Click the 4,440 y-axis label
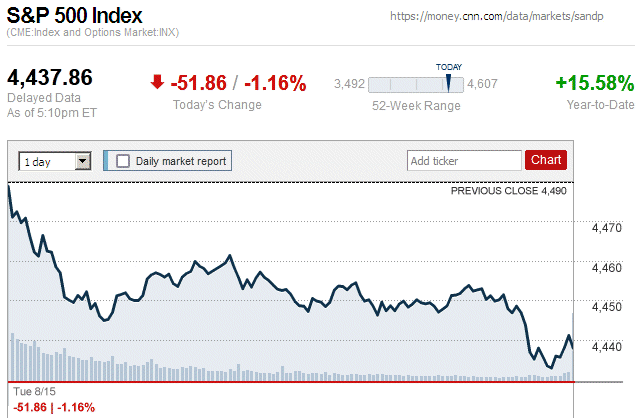This screenshot has height=420, width=640. click(x=605, y=347)
